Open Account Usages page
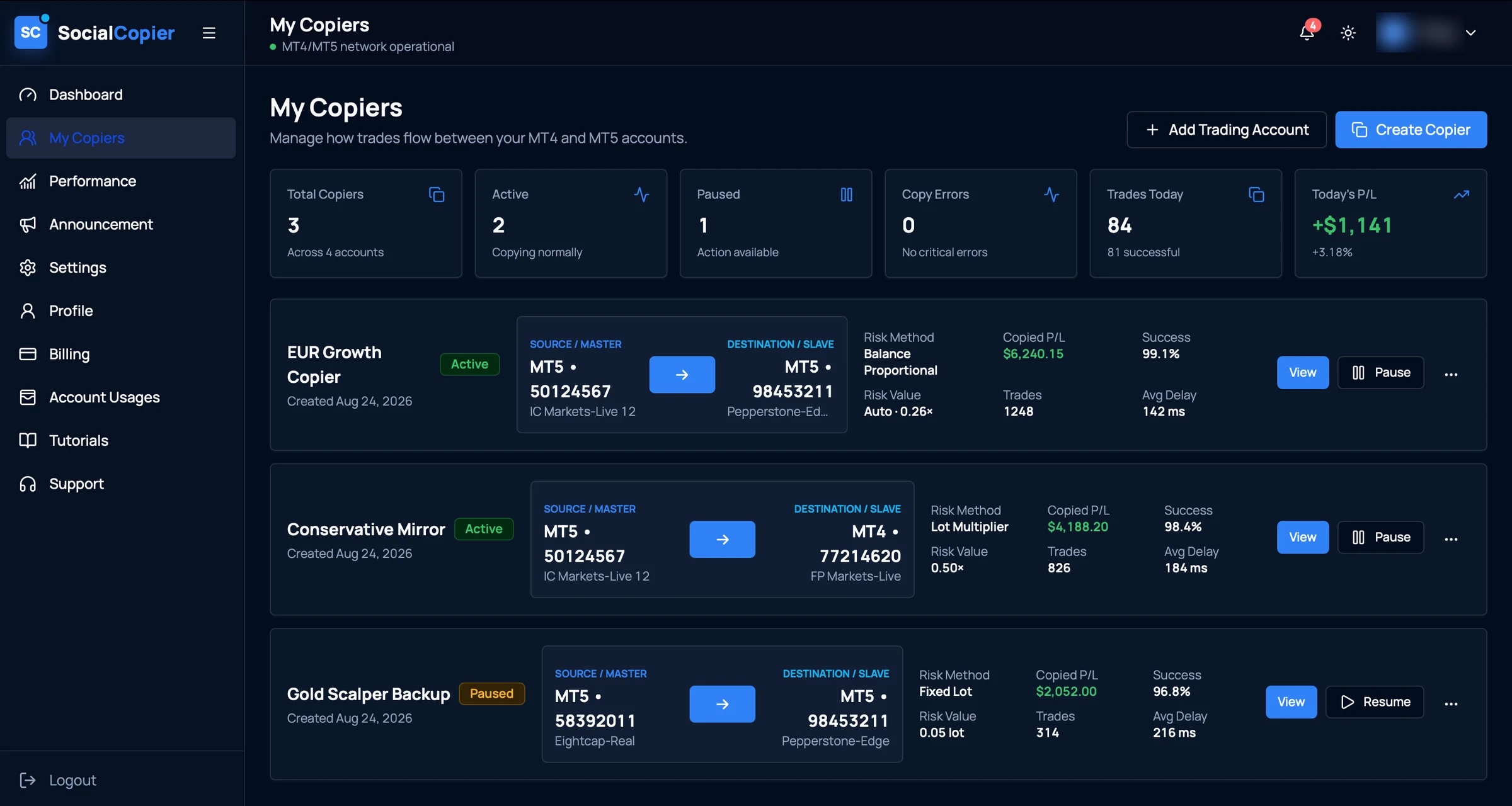1512x806 pixels. (121, 397)
